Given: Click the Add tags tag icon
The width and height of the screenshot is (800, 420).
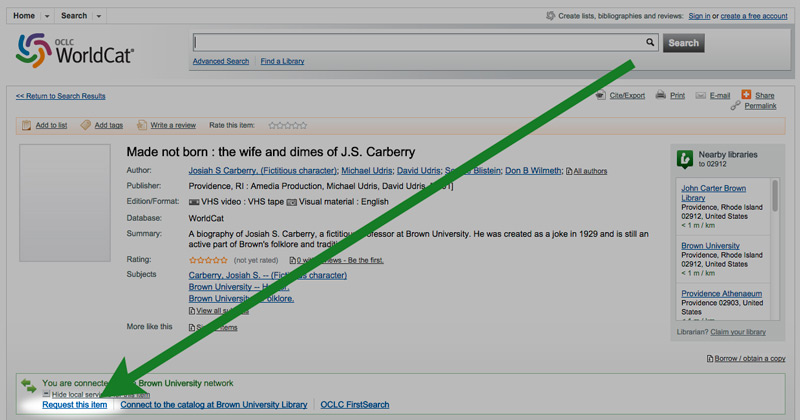Looking at the screenshot, I should coord(85,125).
